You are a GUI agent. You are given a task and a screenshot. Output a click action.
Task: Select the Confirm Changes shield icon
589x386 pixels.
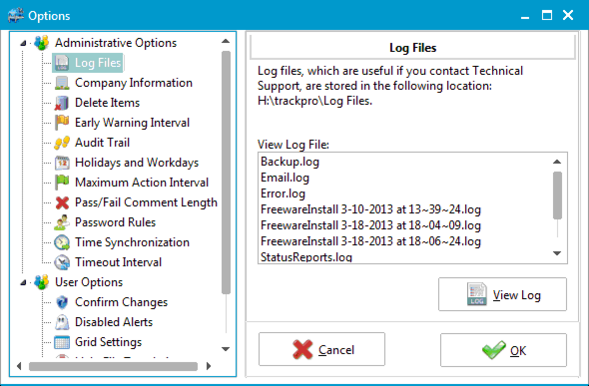click(62, 302)
